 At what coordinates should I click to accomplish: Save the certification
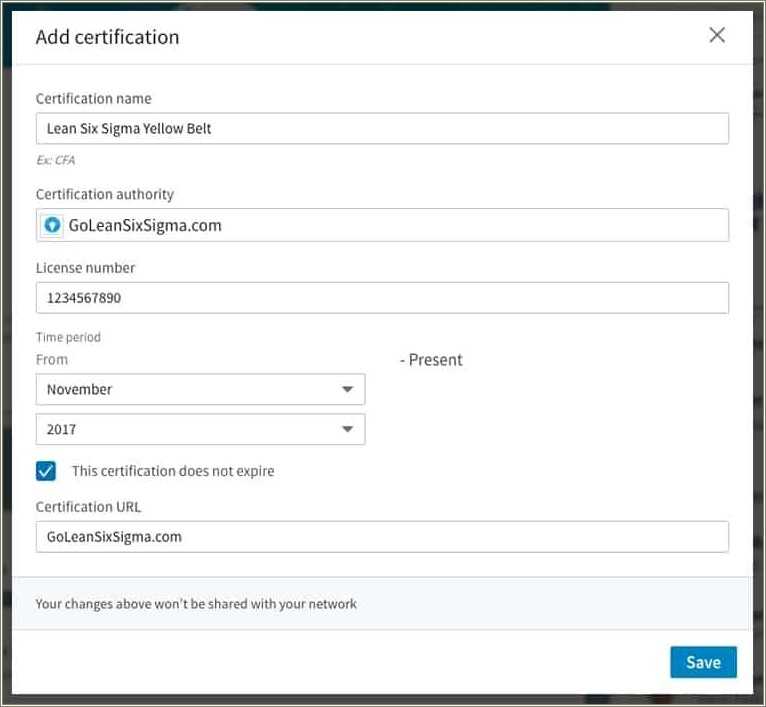(x=703, y=662)
